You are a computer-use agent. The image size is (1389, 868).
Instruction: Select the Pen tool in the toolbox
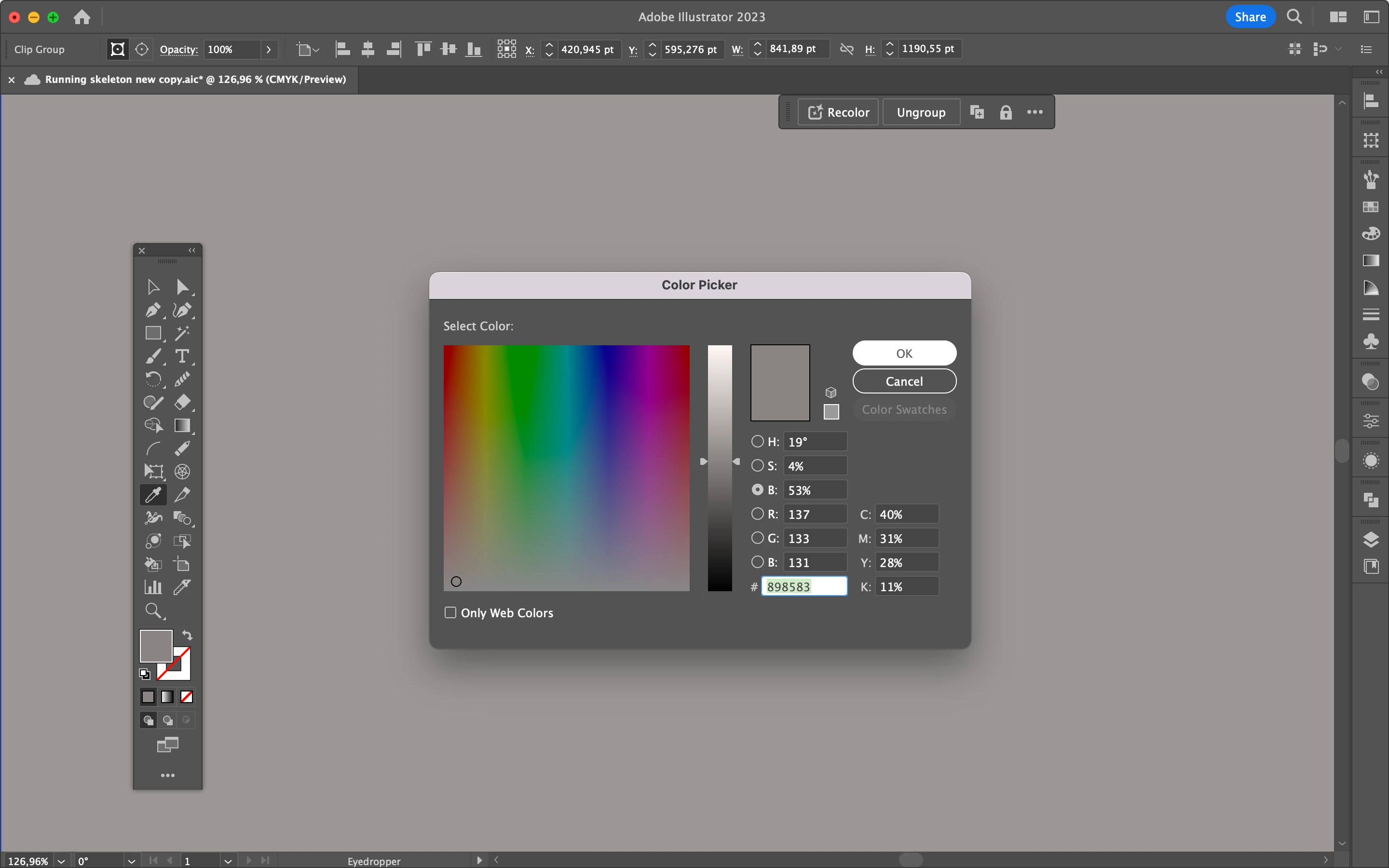[x=153, y=311]
